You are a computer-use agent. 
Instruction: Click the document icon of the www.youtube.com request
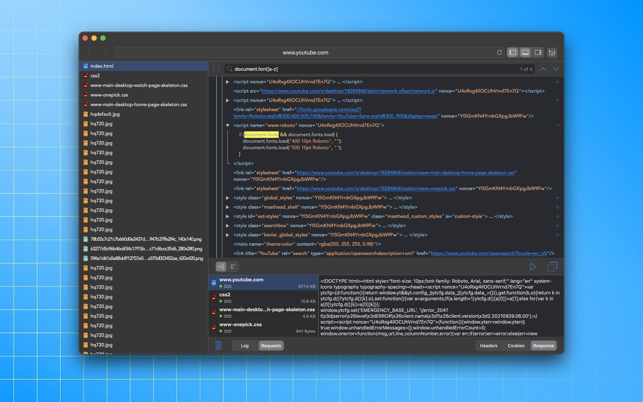tap(214, 283)
